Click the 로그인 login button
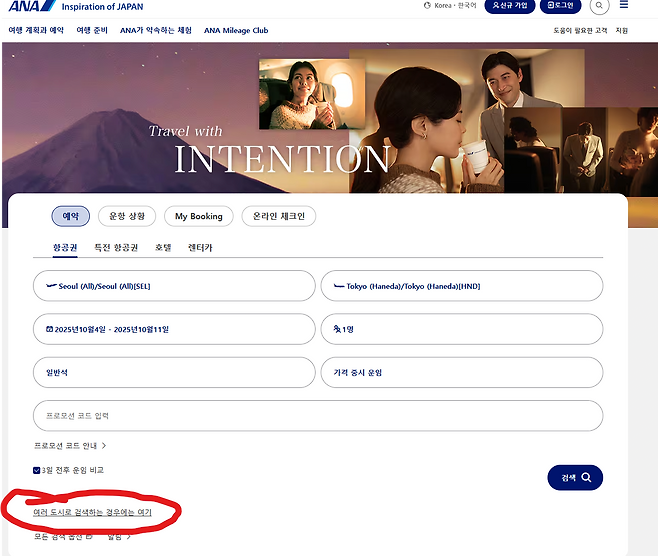Screen dimensions: 658x556 click(x=561, y=5)
